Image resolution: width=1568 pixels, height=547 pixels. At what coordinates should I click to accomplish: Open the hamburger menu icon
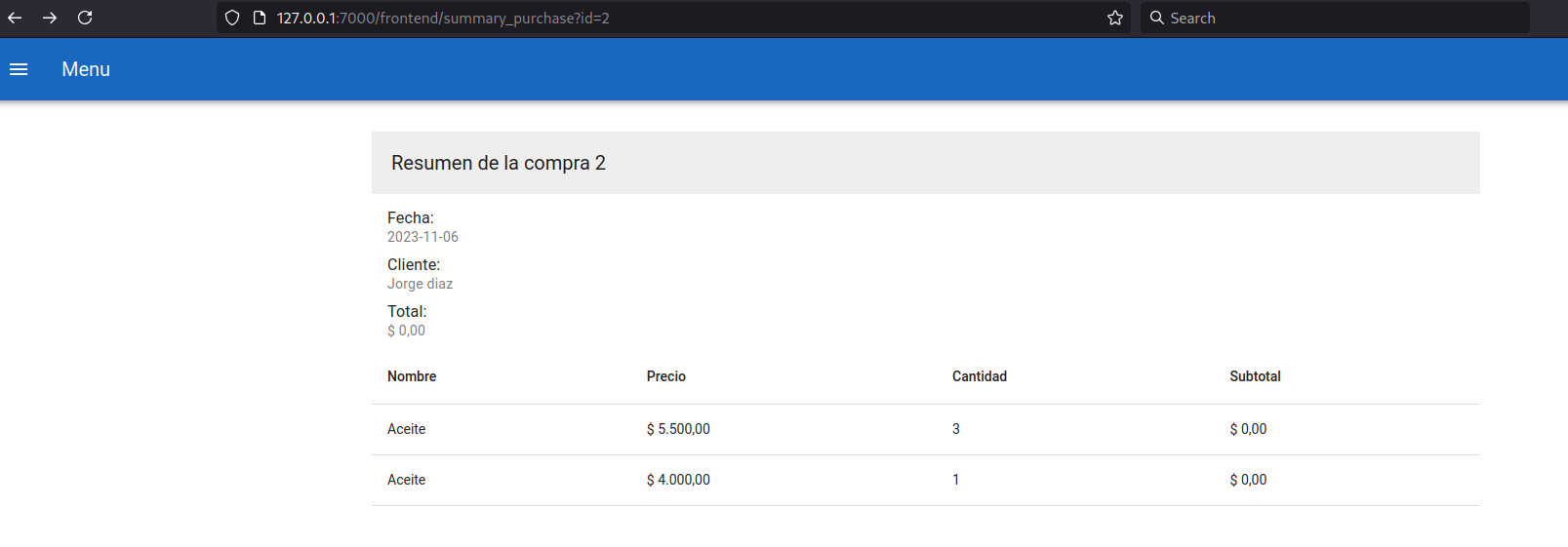click(19, 69)
